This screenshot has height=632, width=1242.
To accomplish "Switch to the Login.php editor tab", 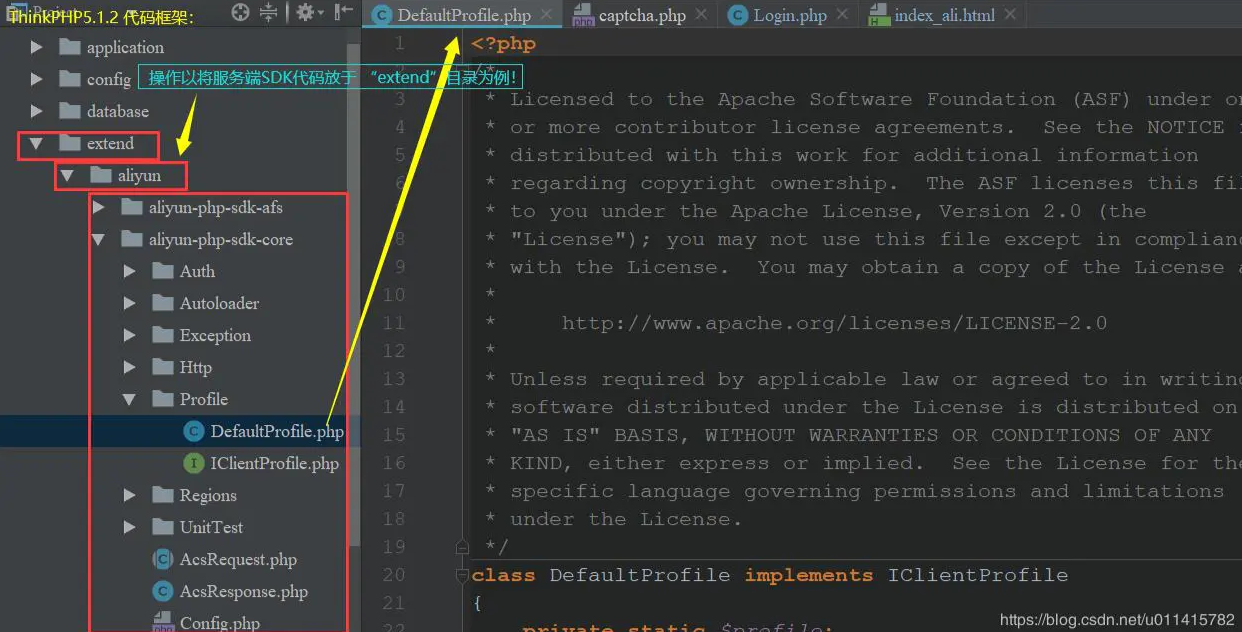I will point(790,15).
